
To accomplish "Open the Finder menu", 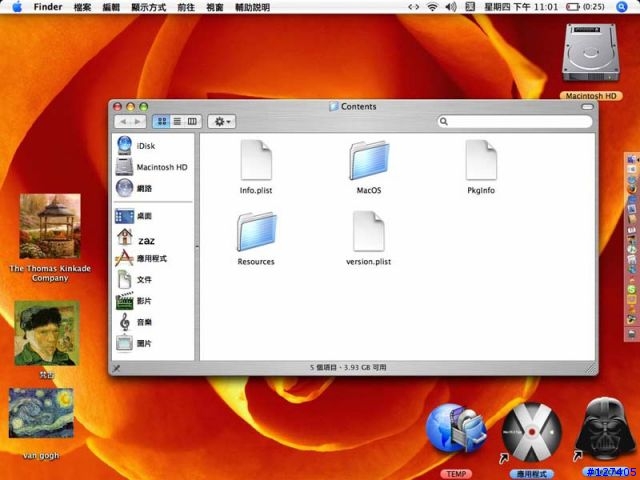I will pyautogui.click(x=48, y=7).
